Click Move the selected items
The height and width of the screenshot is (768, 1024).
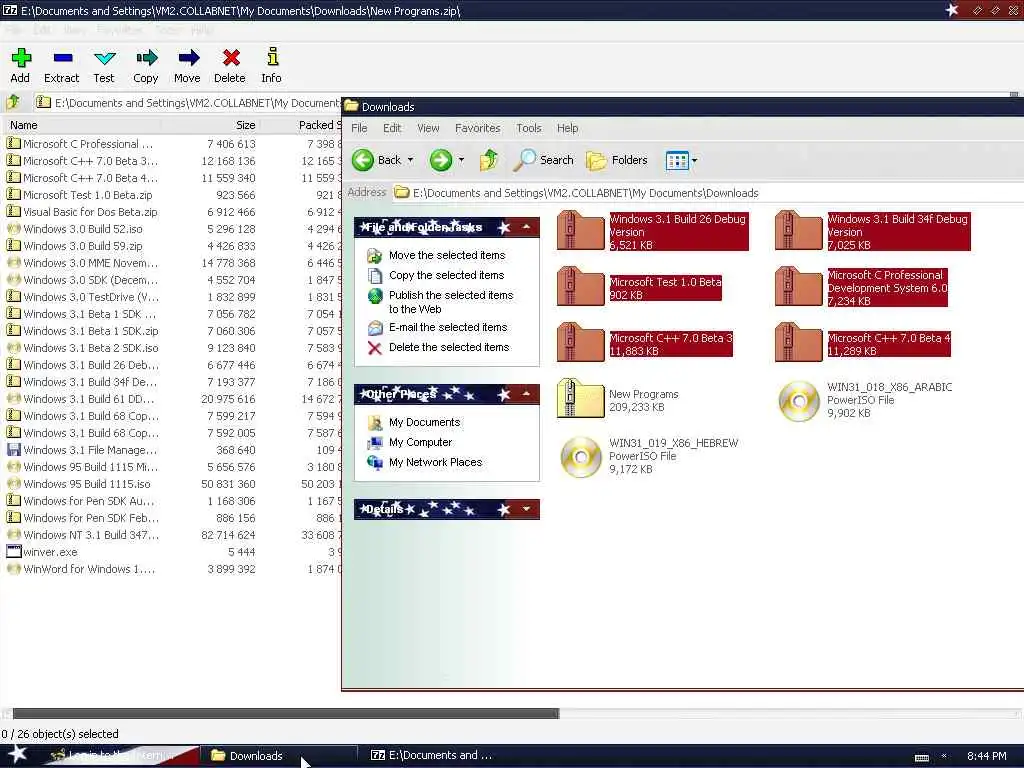(x=447, y=255)
